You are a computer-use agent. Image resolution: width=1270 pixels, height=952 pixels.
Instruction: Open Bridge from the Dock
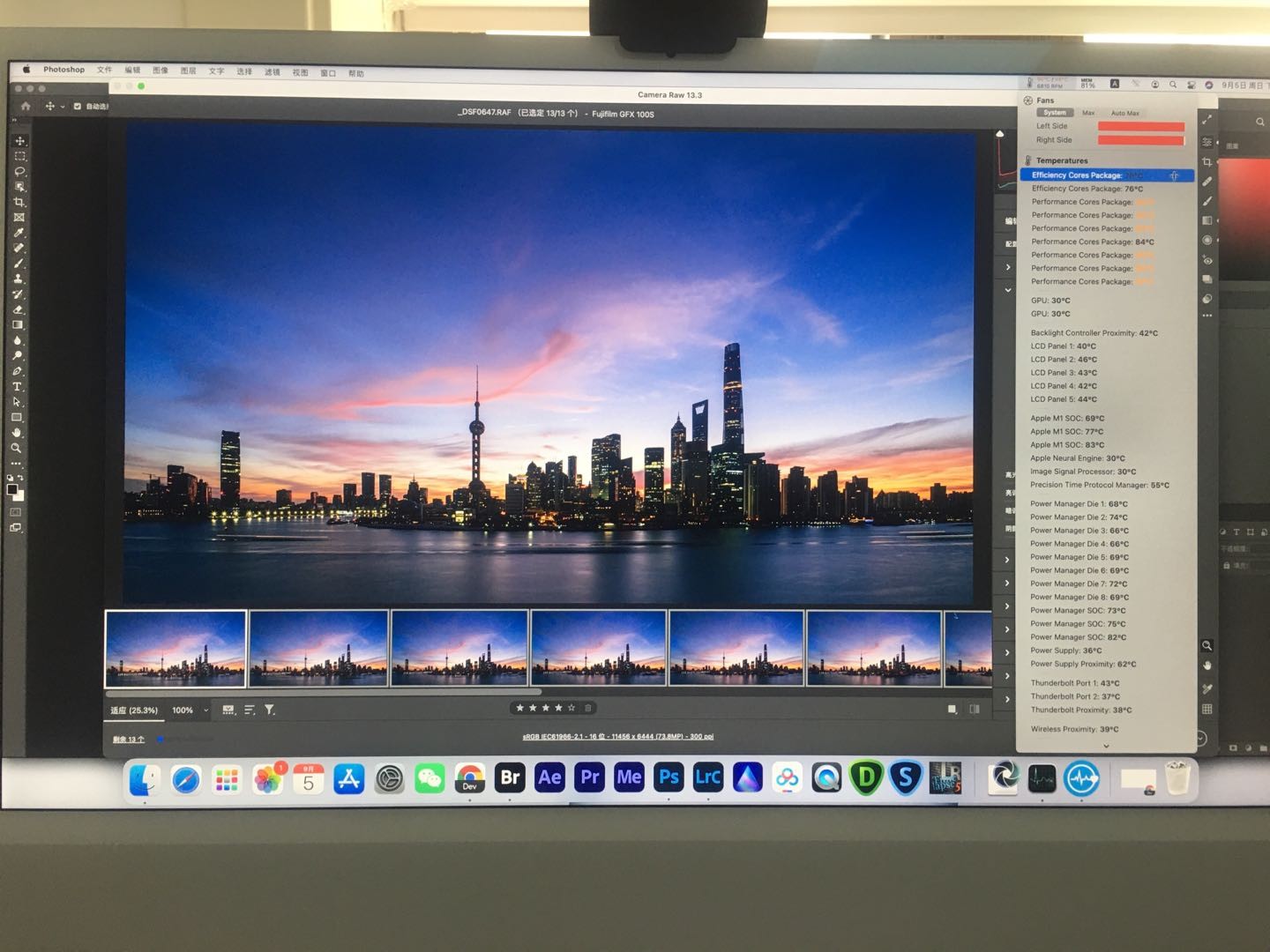click(510, 777)
